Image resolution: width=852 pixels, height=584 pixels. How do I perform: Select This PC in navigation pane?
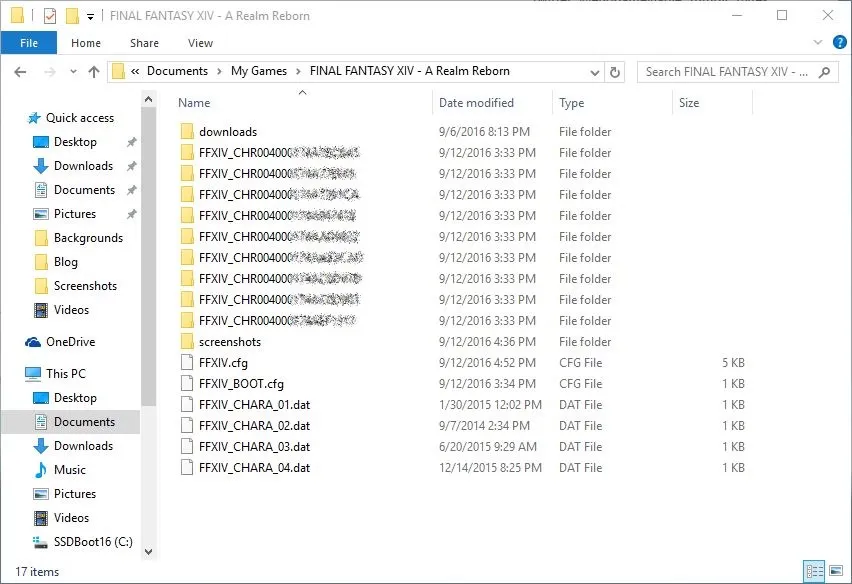(x=65, y=374)
